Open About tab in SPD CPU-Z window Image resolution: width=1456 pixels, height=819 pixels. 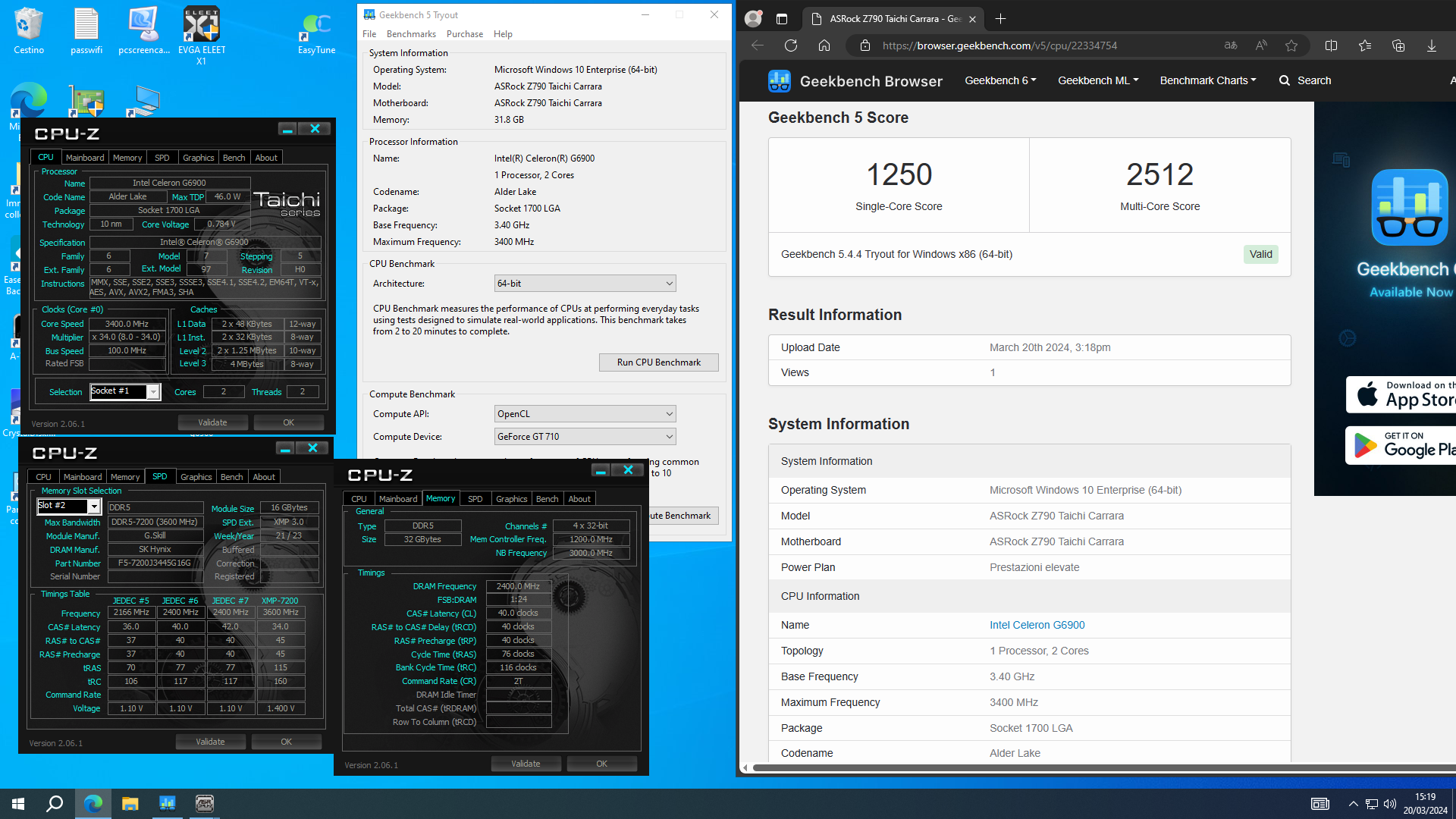click(x=264, y=477)
